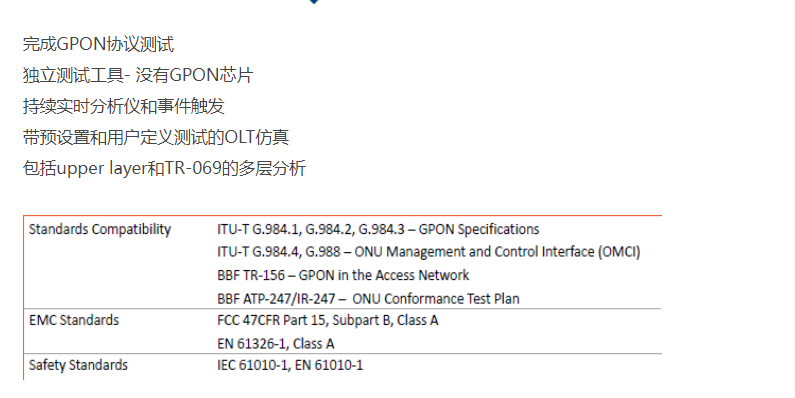Screen dimensions: 795x398
Task: Click the blue diamond icon at top
Action: (314, 2)
